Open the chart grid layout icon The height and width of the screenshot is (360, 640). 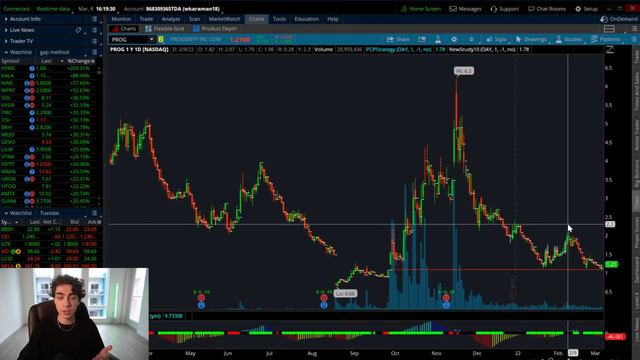[x=609, y=29]
